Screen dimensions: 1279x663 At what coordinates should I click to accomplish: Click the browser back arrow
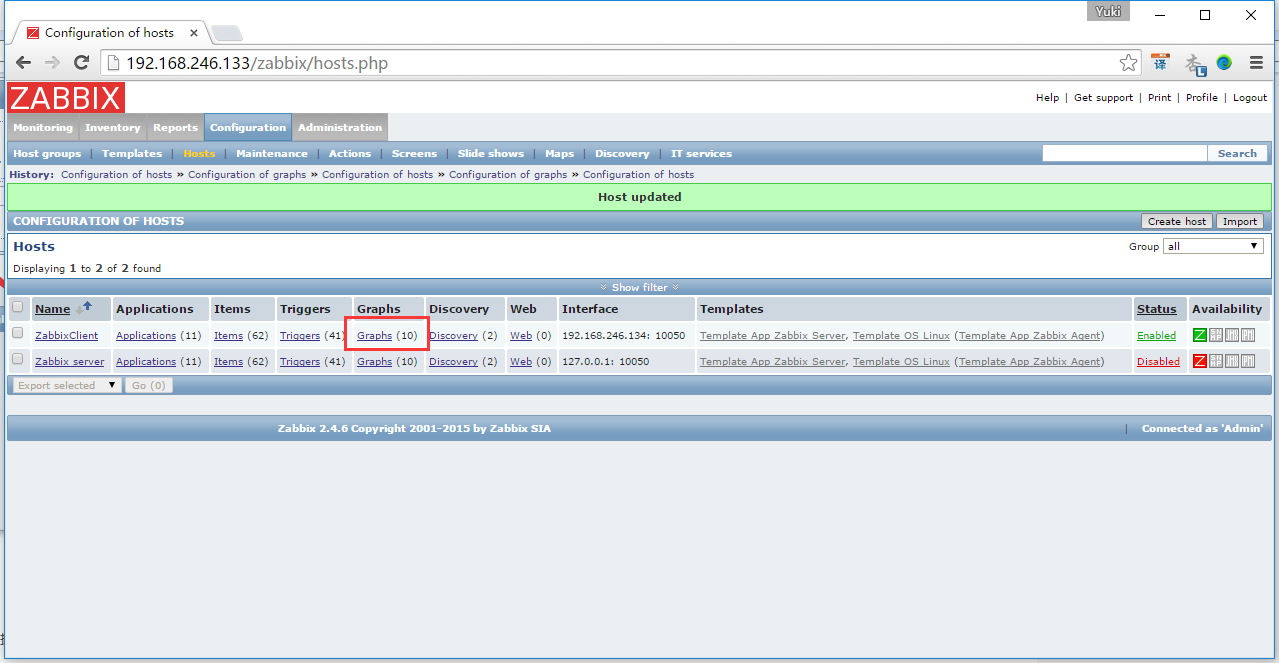pyautogui.click(x=23, y=63)
